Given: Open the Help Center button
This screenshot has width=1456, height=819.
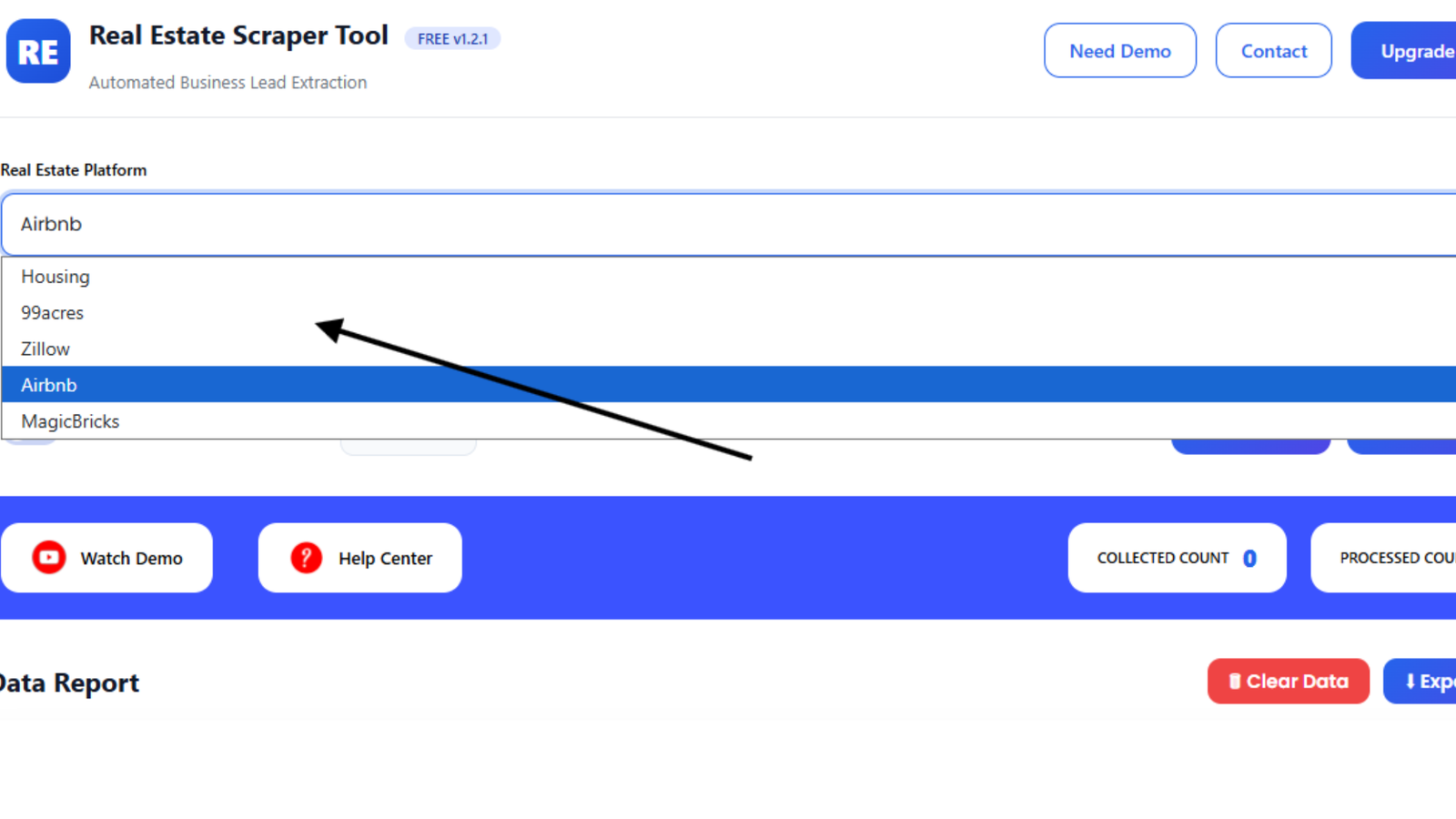Looking at the screenshot, I should tap(360, 558).
